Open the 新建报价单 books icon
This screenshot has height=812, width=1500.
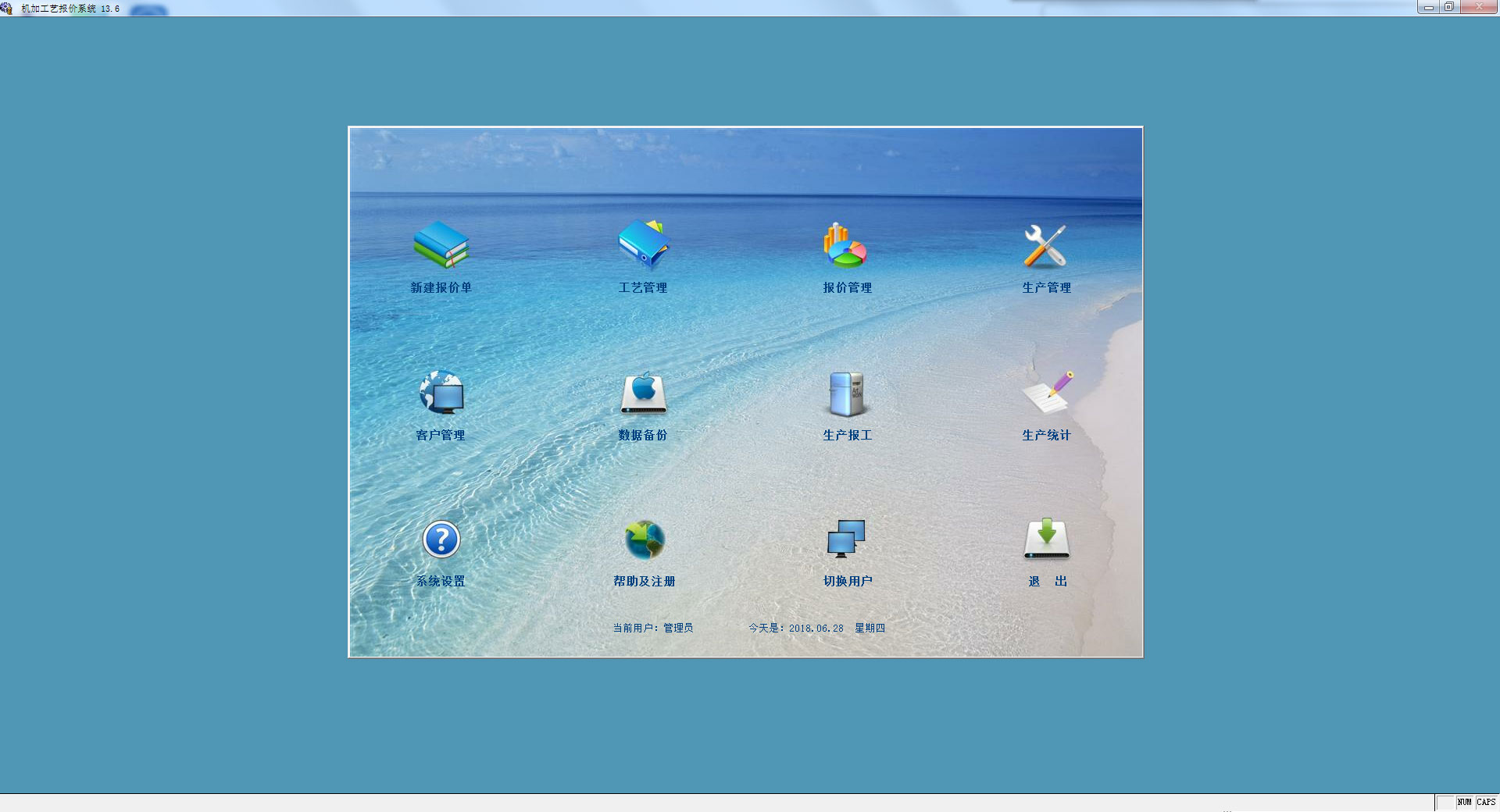click(x=441, y=244)
